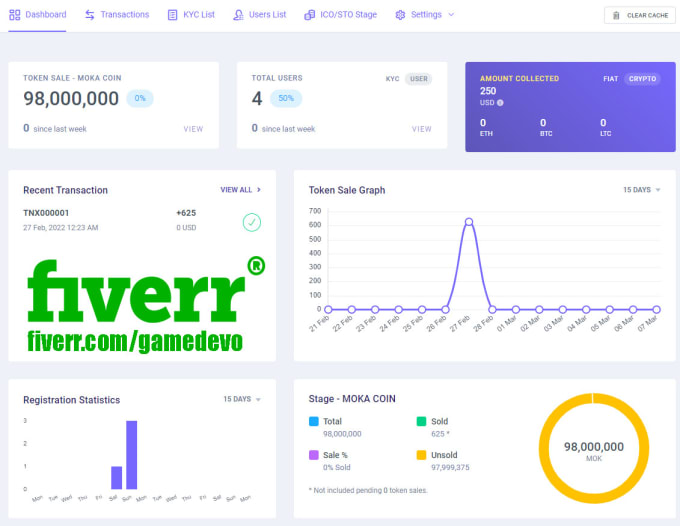The width and height of the screenshot is (680, 526).
Task: Click the blue Total legend swatch
Action: (x=314, y=421)
